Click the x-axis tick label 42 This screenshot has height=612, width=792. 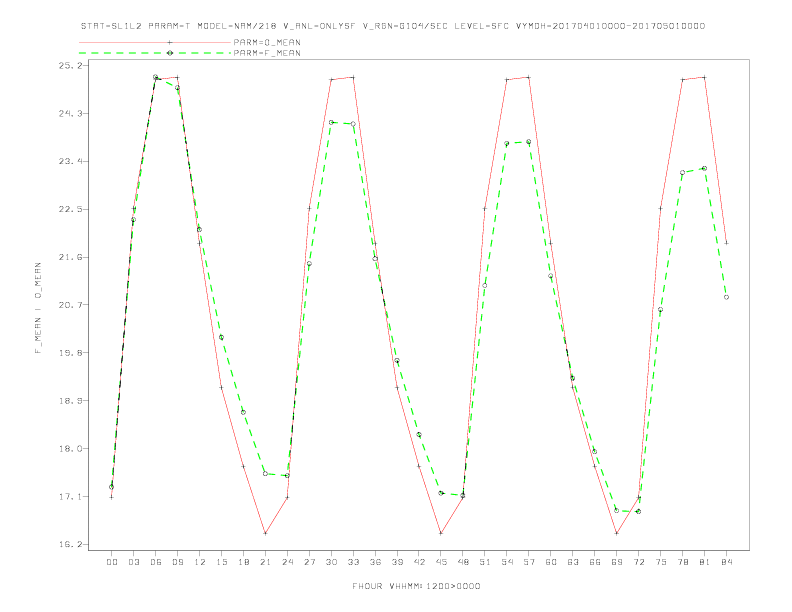(419, 562)
